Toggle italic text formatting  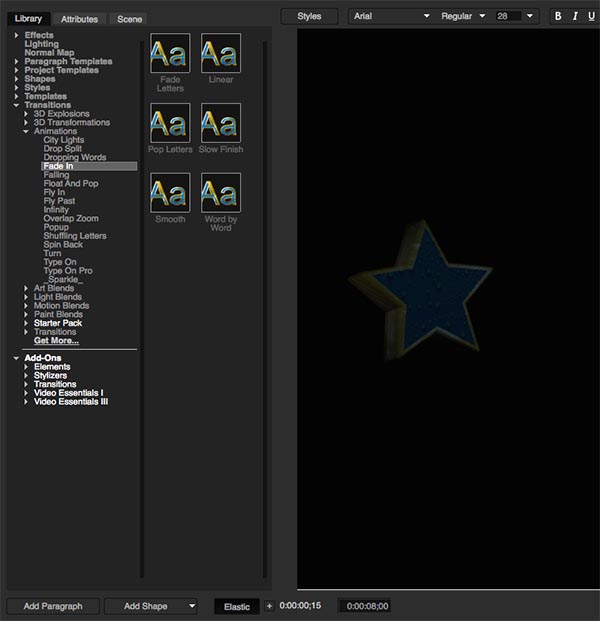(x=576, y=16)
